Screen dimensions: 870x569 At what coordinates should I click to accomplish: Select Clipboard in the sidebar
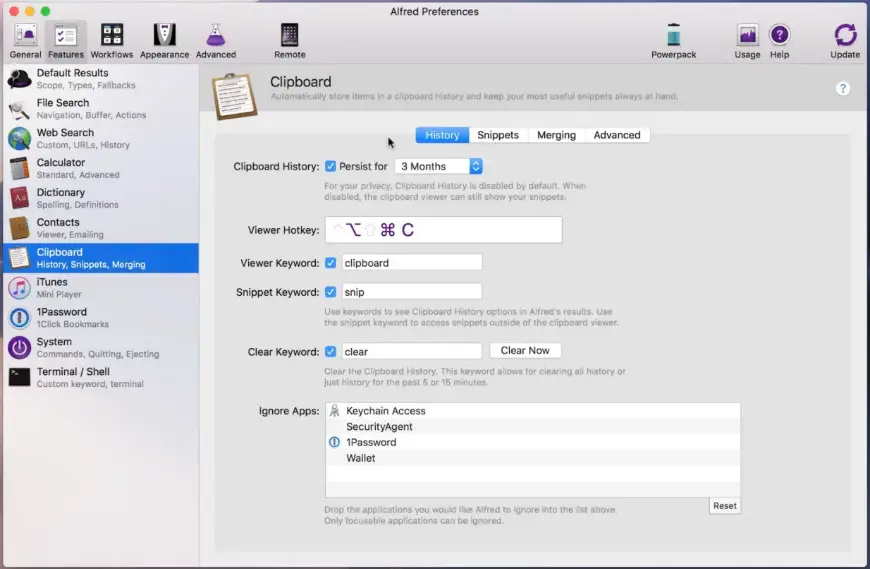click(101, 258)
